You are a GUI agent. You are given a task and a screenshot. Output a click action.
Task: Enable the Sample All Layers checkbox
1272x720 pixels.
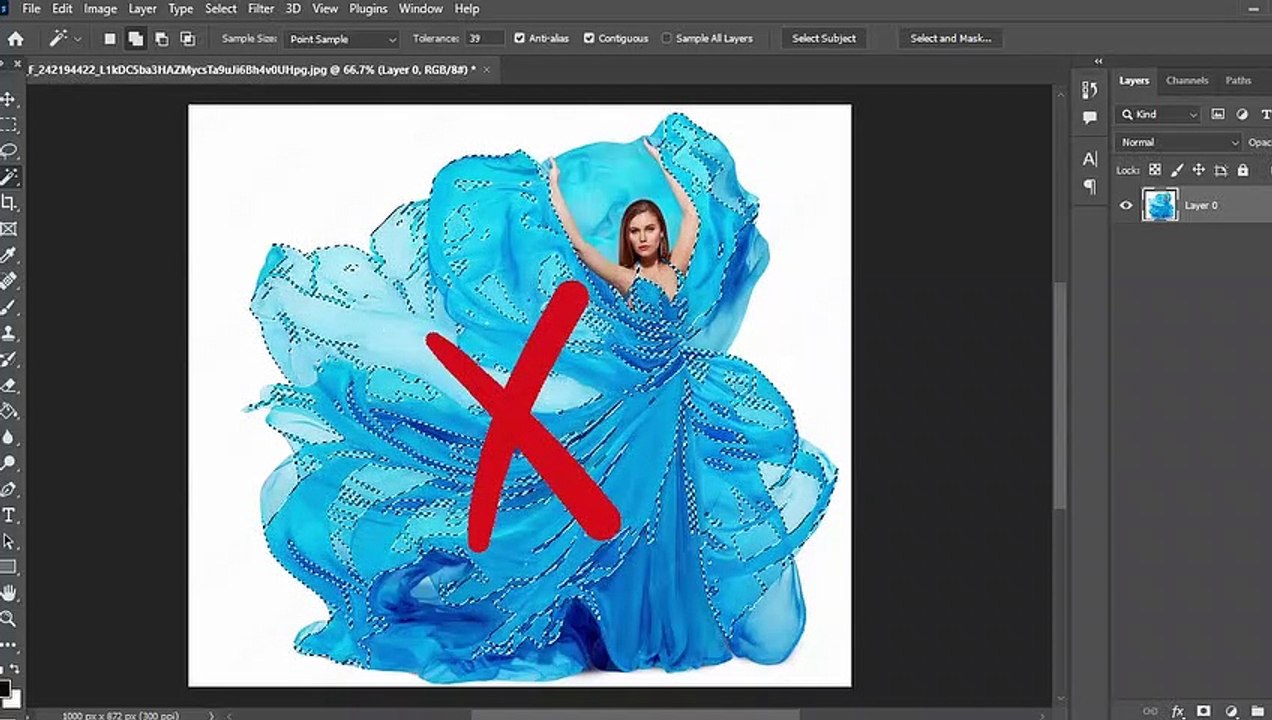point(667,38)
